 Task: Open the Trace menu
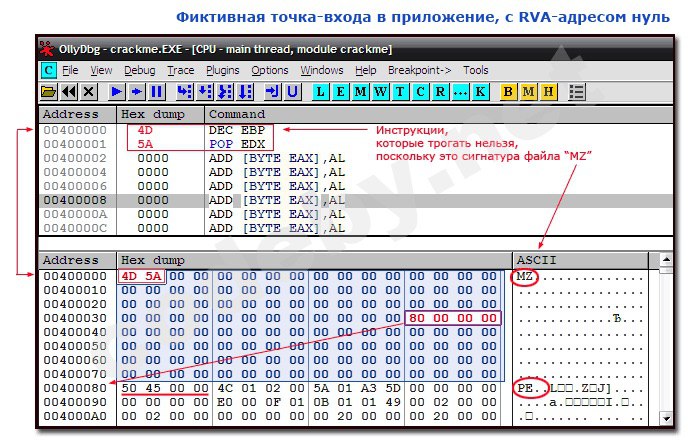coord(180,70)
